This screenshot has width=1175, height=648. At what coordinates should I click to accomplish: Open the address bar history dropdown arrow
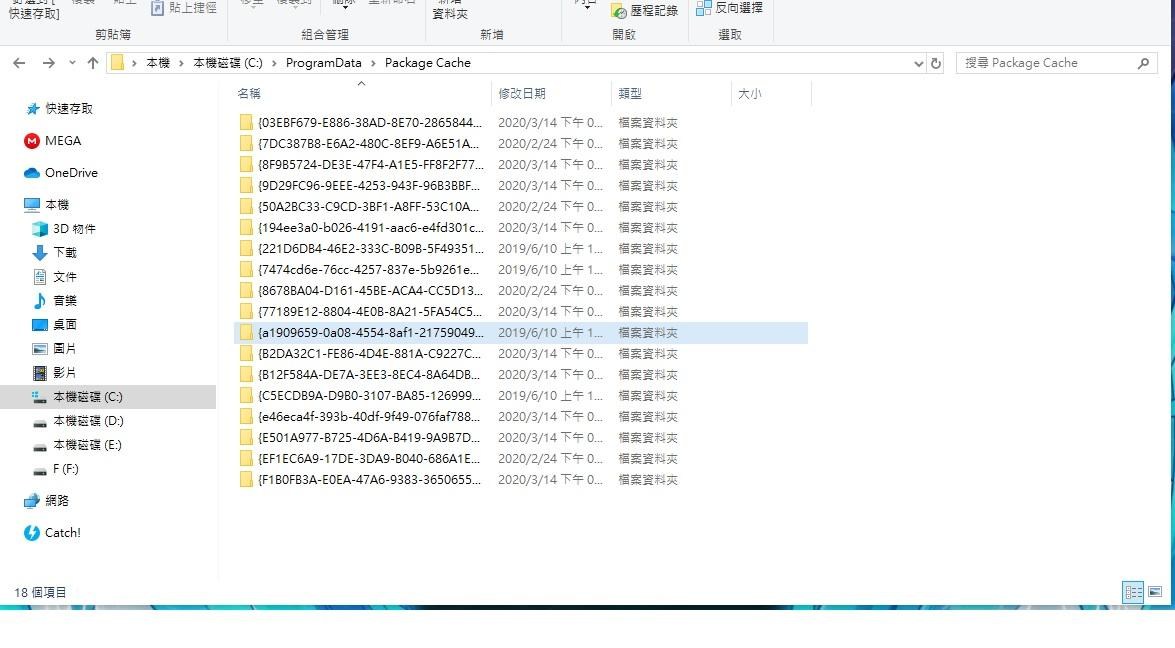(x=918, y=62)
